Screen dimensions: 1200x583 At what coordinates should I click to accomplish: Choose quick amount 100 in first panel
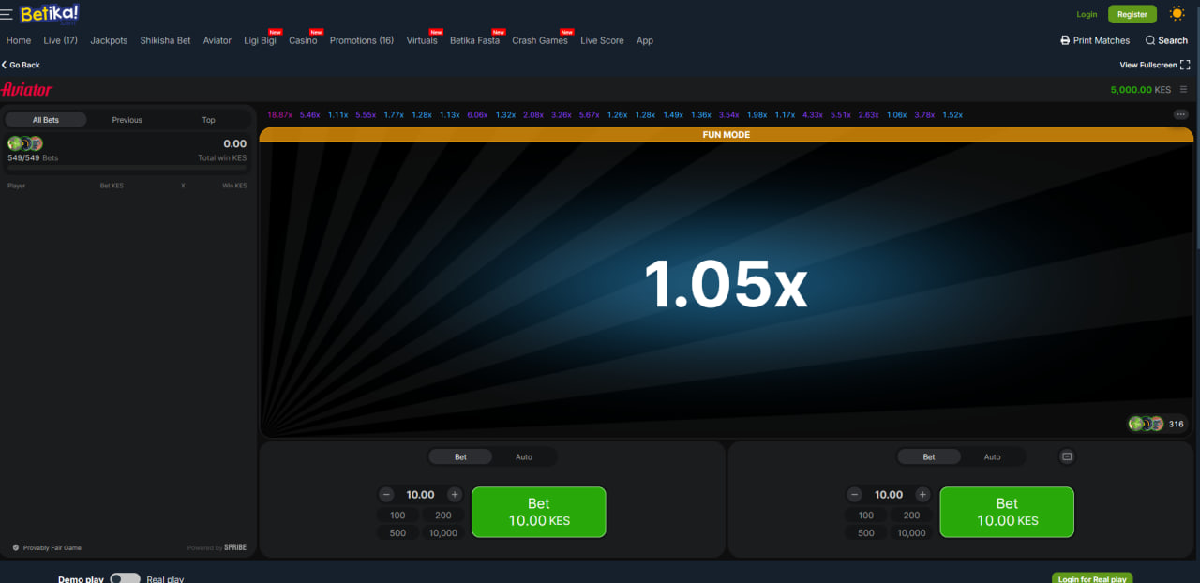coord(398,515)
